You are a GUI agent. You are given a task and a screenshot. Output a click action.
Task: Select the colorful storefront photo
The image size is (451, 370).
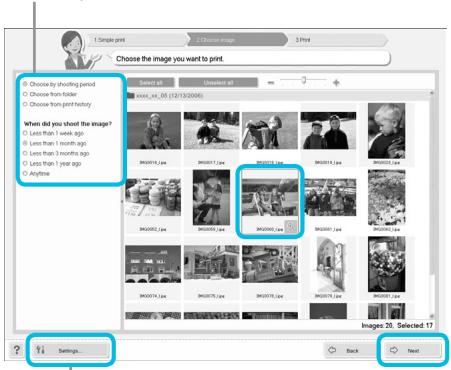point(270,264)
